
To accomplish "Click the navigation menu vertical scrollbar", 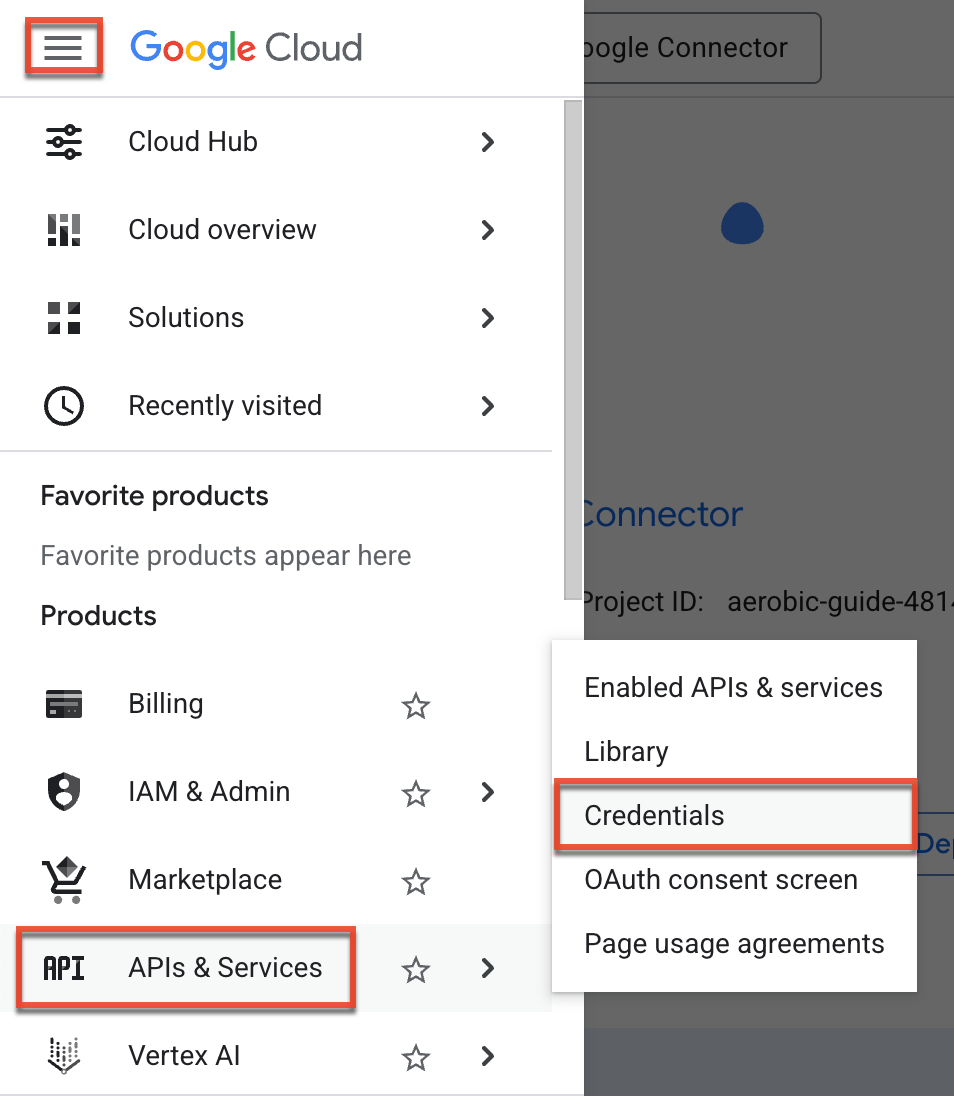I will (x=573, y=350).
